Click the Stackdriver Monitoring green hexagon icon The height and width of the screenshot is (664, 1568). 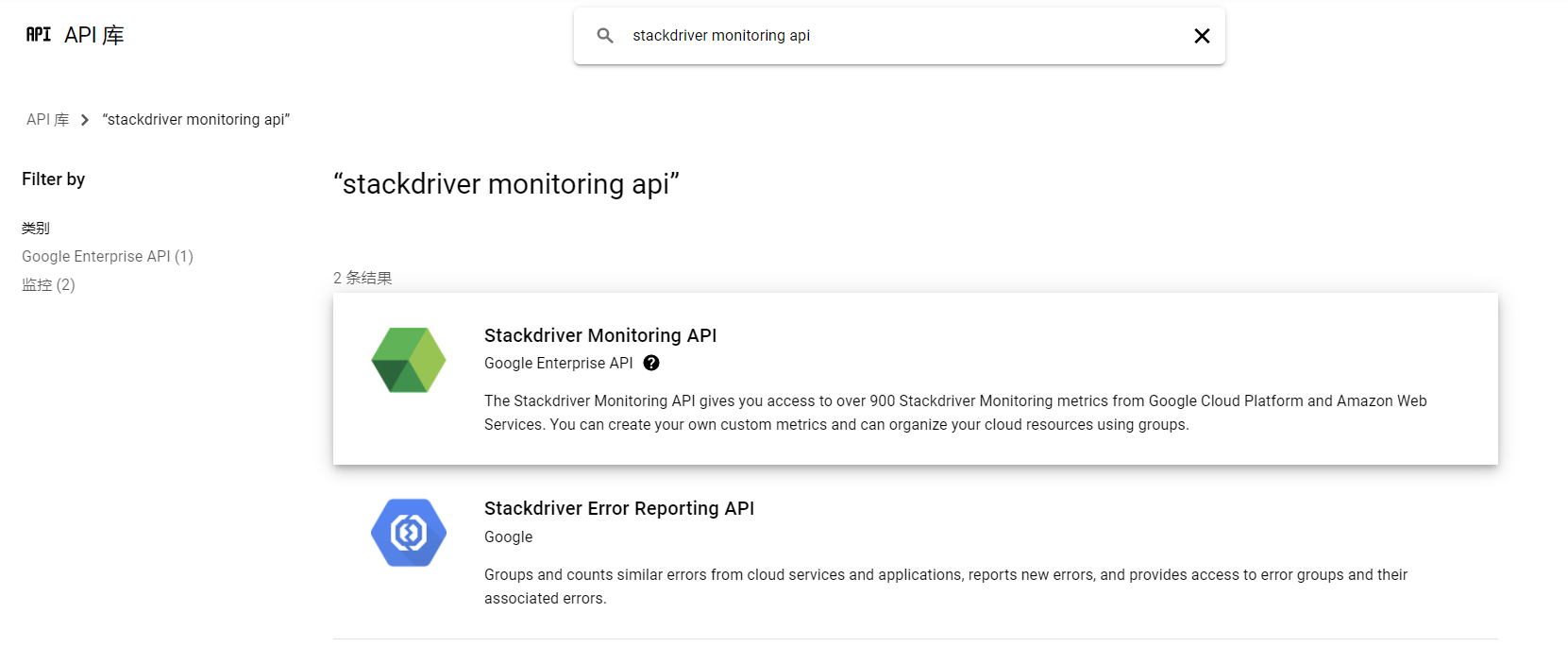[x=409, y=360]
